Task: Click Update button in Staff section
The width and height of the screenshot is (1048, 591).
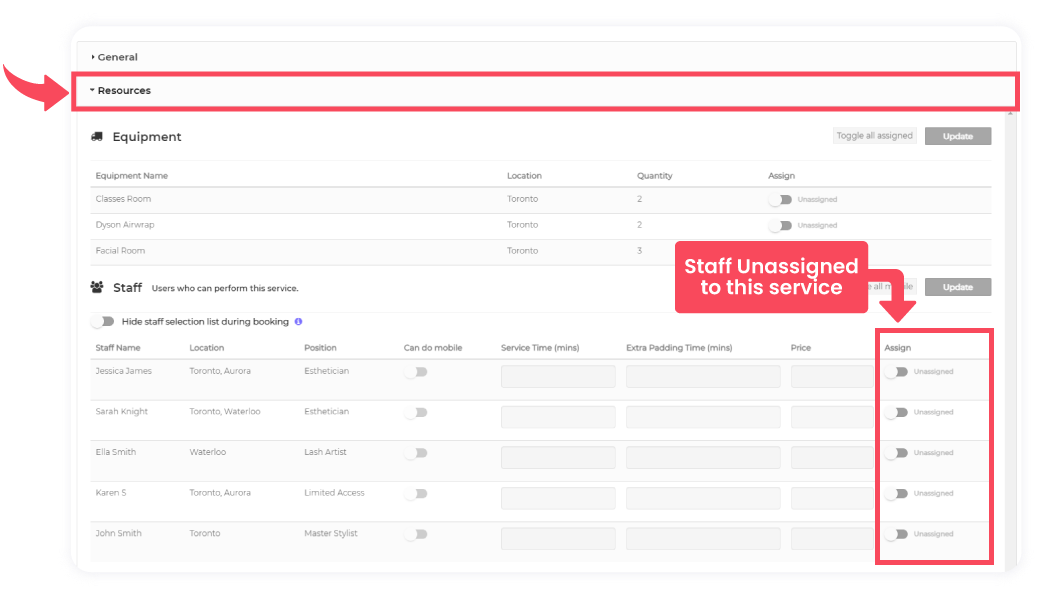Action: click(958, 287)
